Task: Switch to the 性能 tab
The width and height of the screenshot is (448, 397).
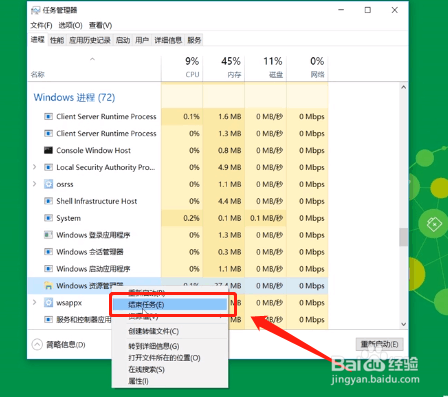Action: point(57,40)
